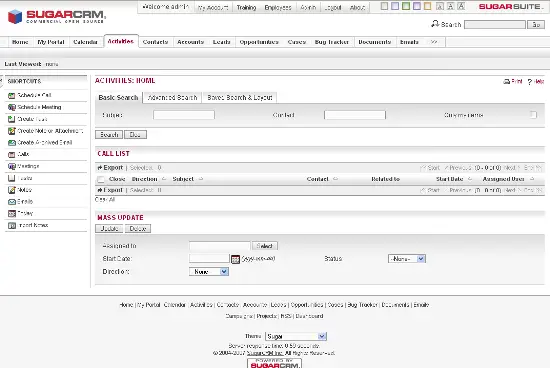Click the Contact search input field
Viewport: 550px width, 368px height.
pos(355,115)
